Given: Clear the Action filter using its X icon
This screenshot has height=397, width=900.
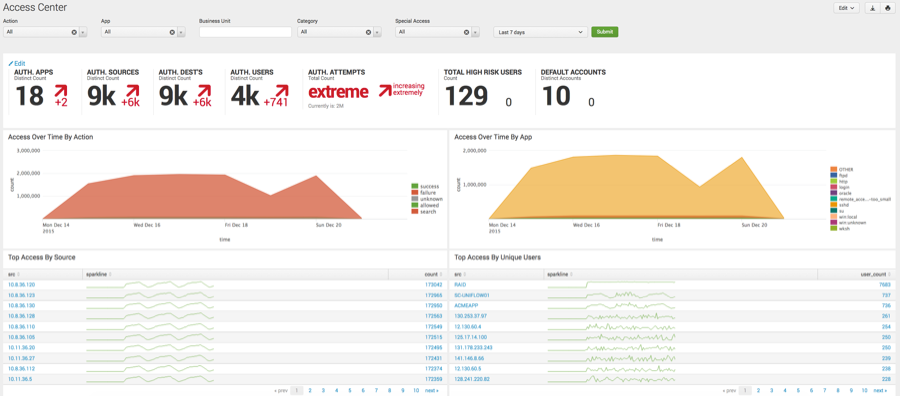Looking at the screenshot, I should click(74, 32).
